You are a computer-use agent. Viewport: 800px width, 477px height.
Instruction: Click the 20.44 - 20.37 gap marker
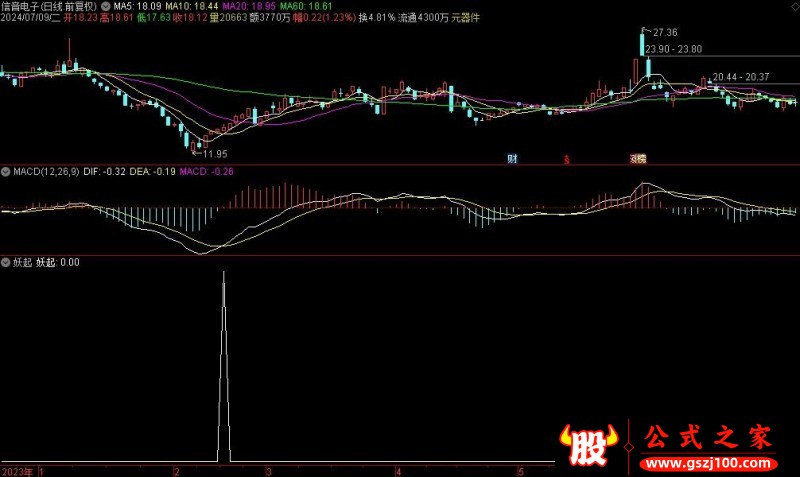(x=741, y=77)
